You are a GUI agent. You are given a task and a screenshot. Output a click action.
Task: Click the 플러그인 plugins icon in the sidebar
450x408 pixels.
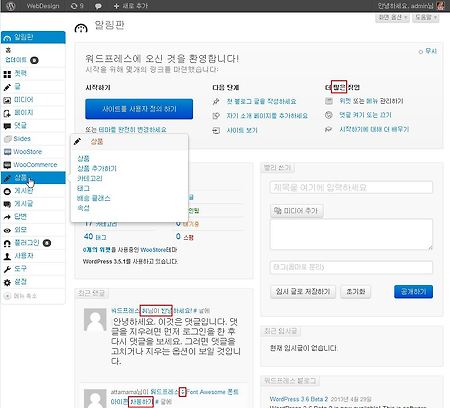(7, 244)
